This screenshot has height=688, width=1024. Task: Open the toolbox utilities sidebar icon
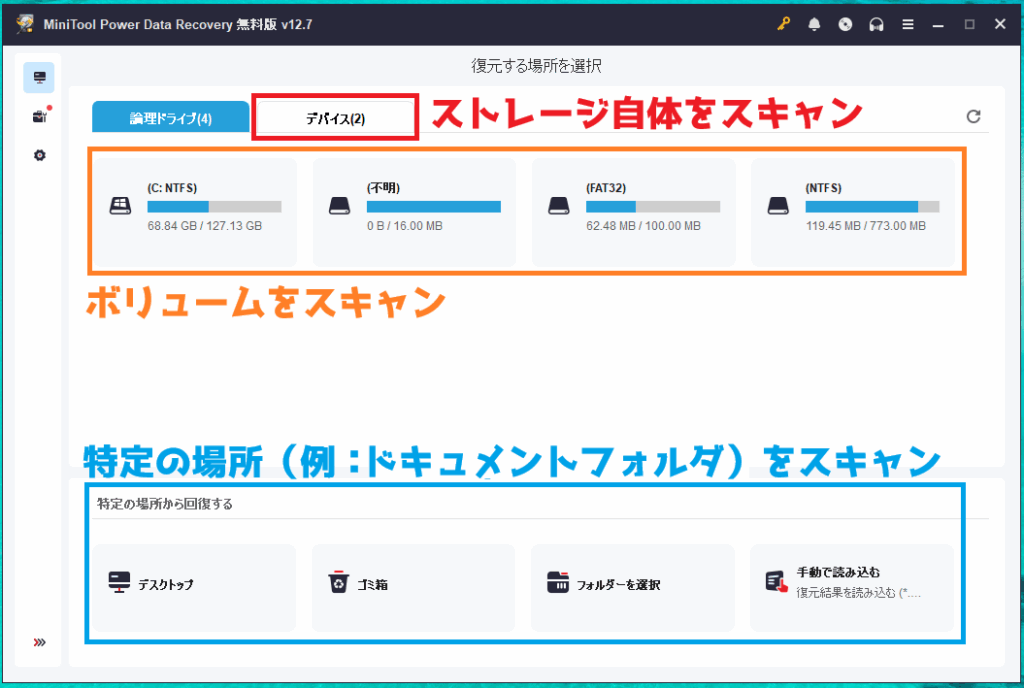pyautogui.click(x=40, y=117)
